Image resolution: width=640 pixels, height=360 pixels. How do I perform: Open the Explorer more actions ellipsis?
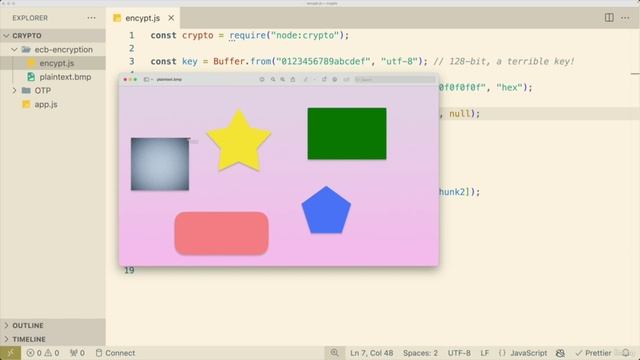click(x=91, y=18)
